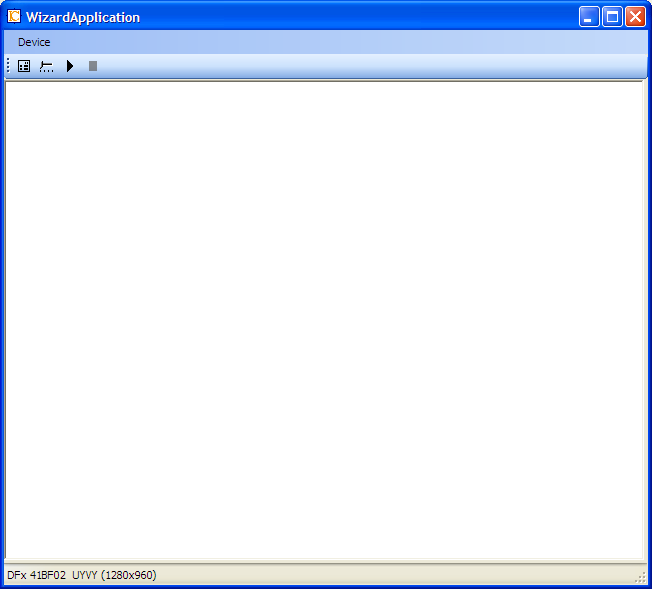
Task: Maximize the WizardApplication window
Action: click(x=612, y=17)
